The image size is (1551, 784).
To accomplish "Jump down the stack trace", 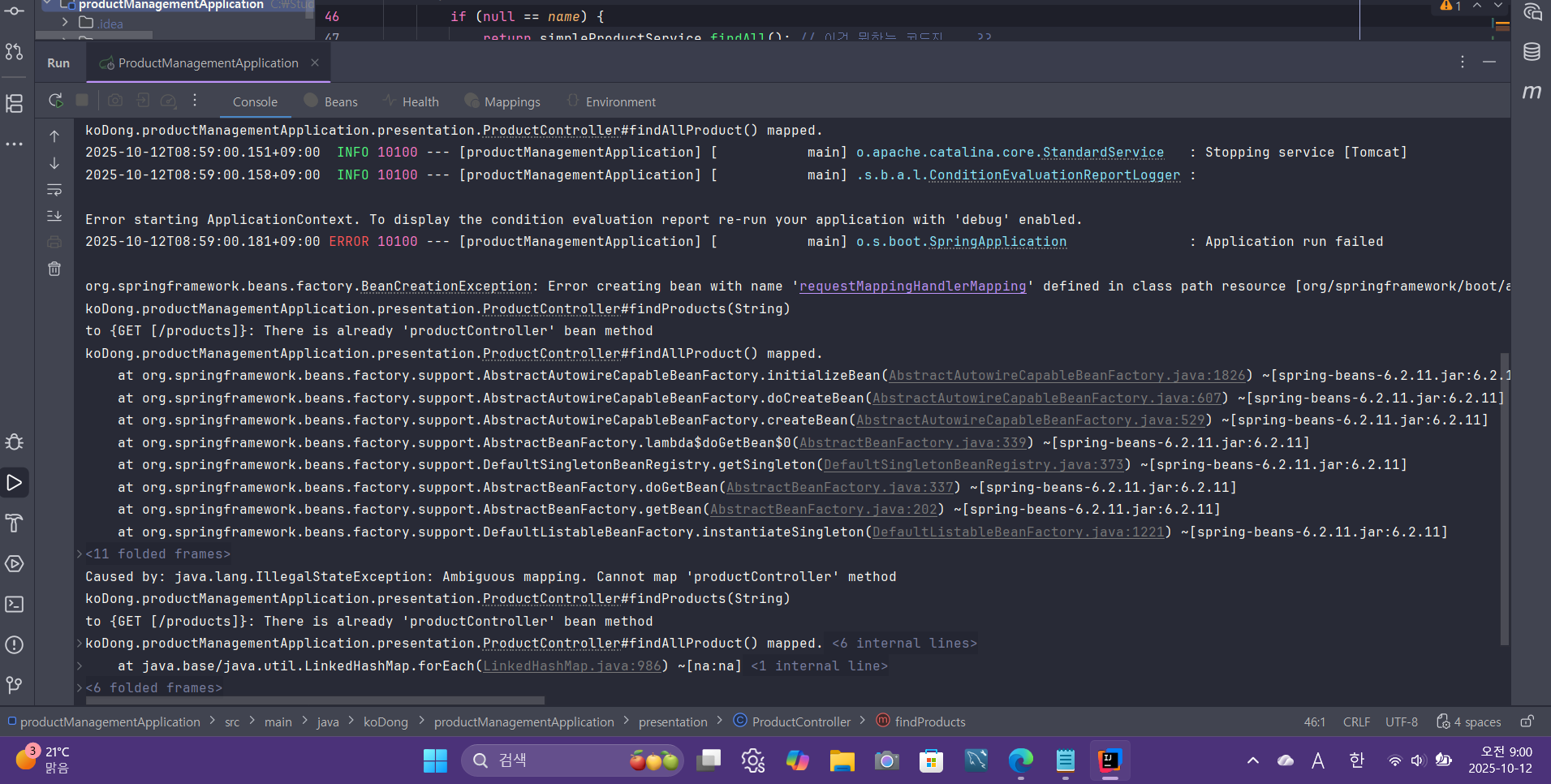I will (54, 163).
